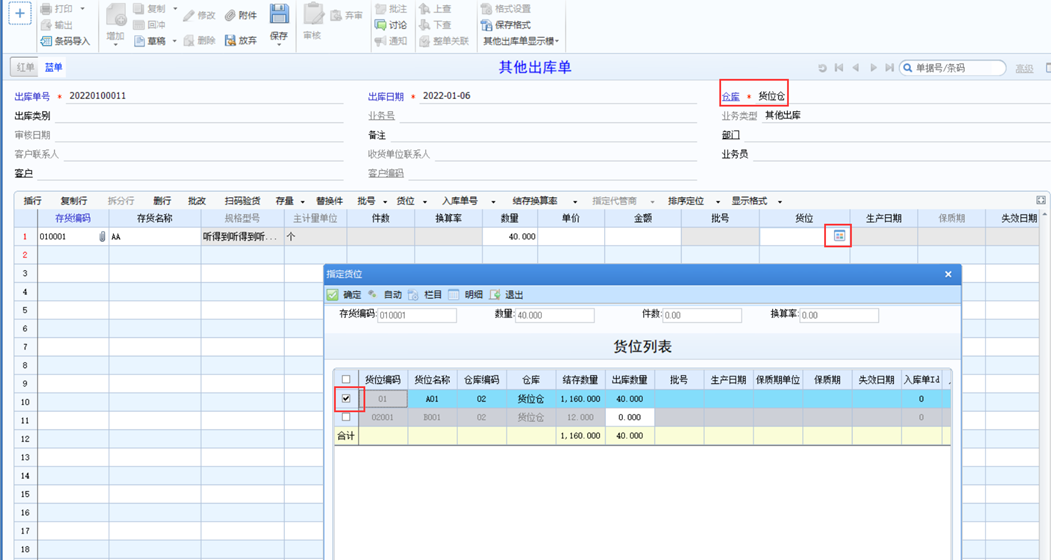The image size is (1051, 560).
Task: Click the 放弃 discard icon
Action: pos(230,40)
